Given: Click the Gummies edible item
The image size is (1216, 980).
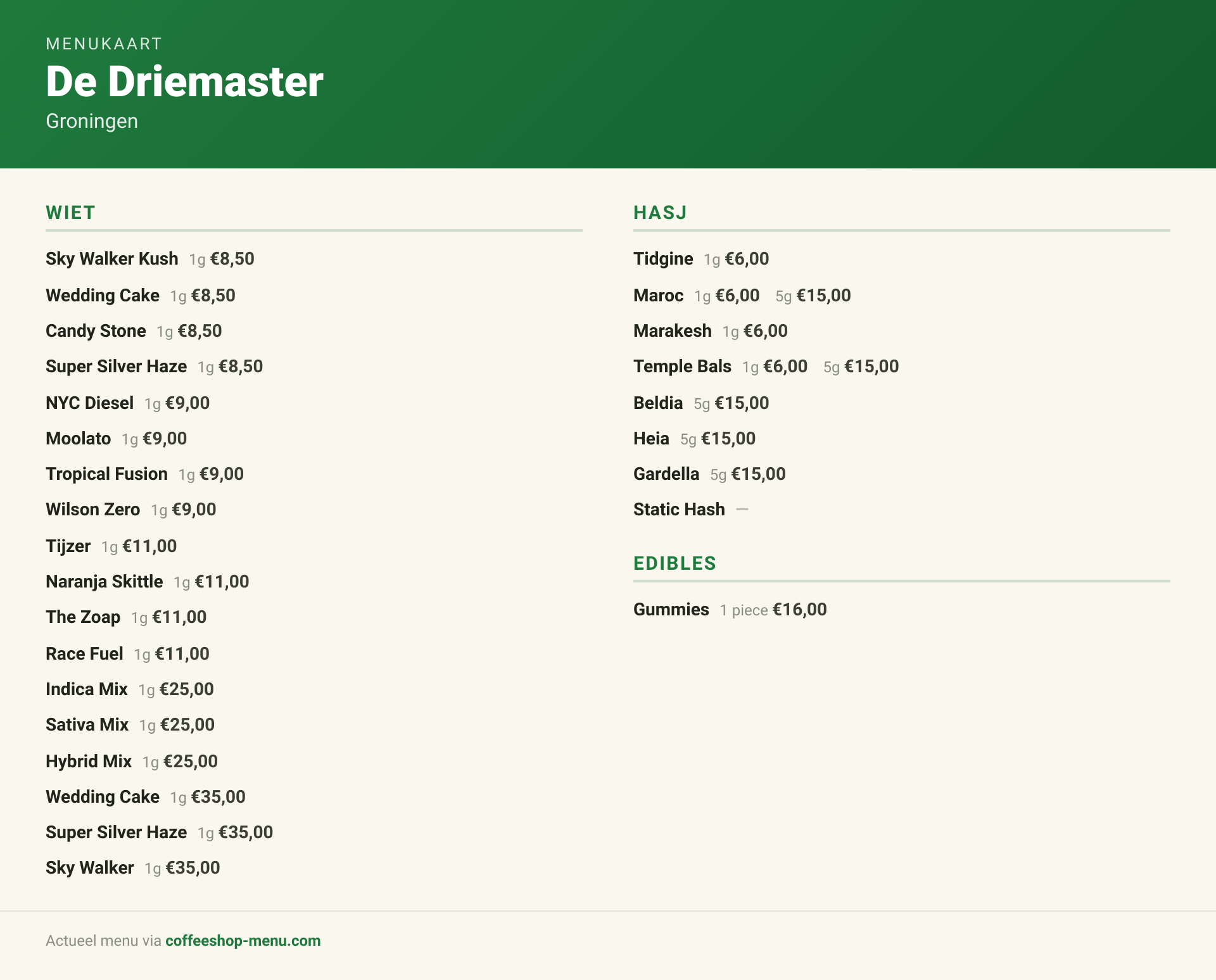Looking at the screenshot, I should pos(671,610).
